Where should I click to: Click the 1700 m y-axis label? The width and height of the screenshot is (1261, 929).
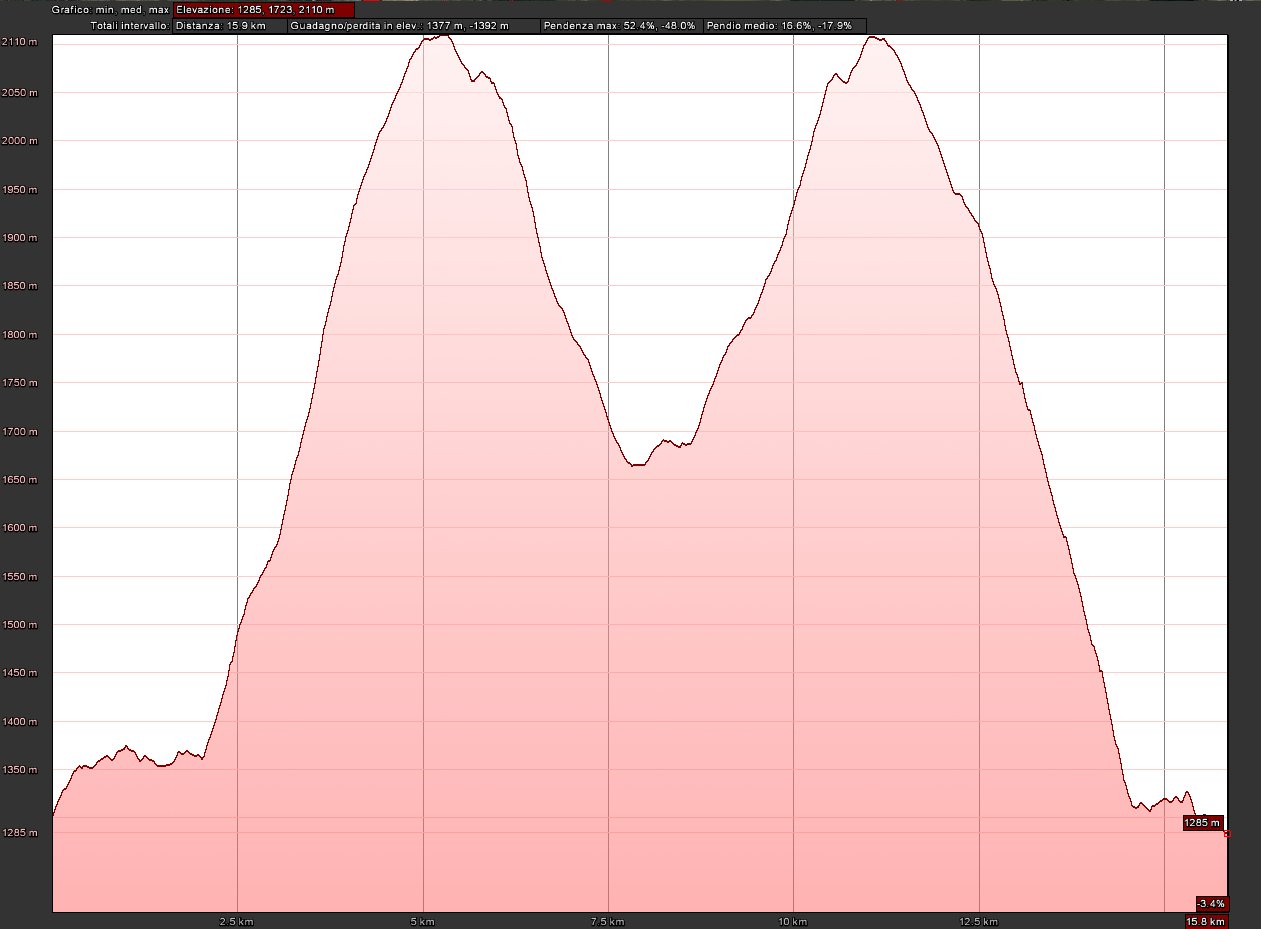point(19,432)
